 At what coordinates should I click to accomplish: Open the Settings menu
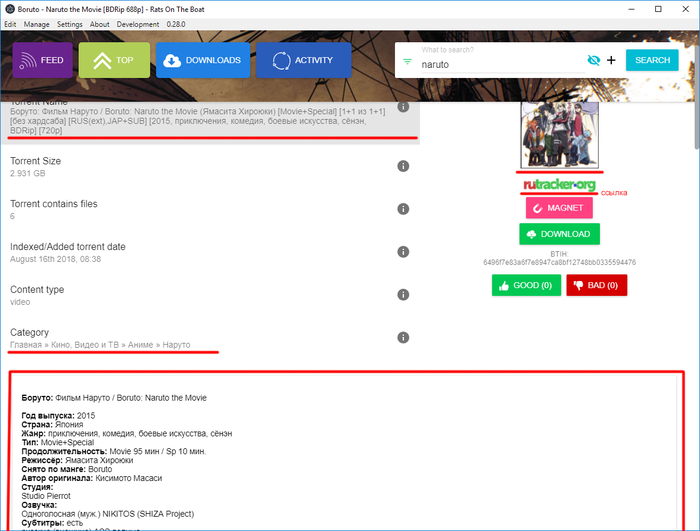coord(70,24)
